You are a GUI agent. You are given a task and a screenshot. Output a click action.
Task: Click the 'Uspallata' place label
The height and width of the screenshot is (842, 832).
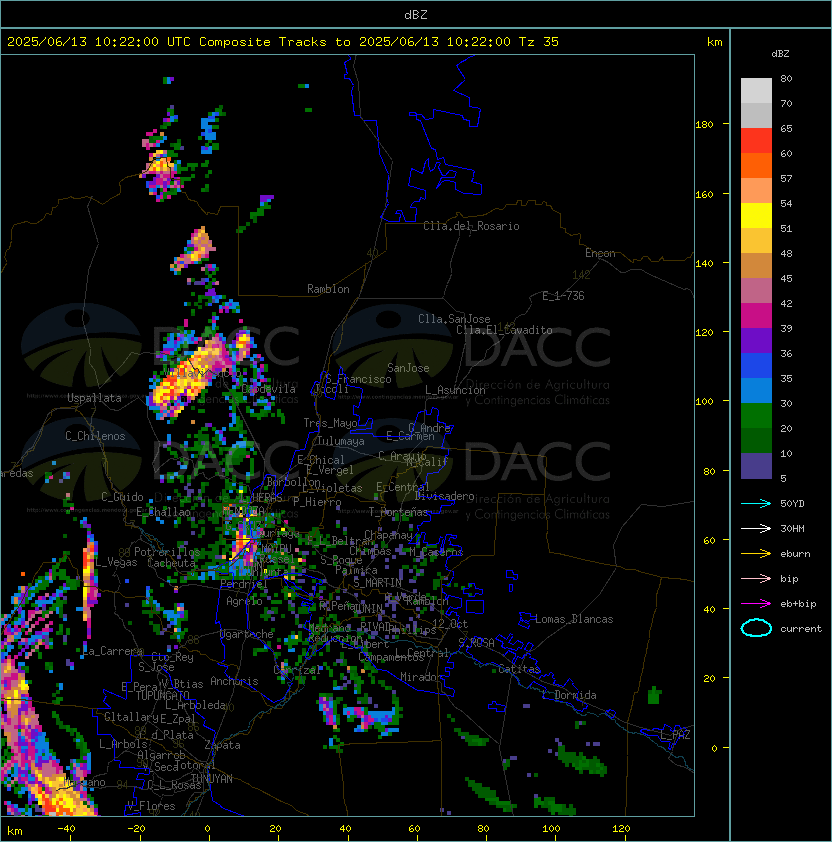coord(94,398)
